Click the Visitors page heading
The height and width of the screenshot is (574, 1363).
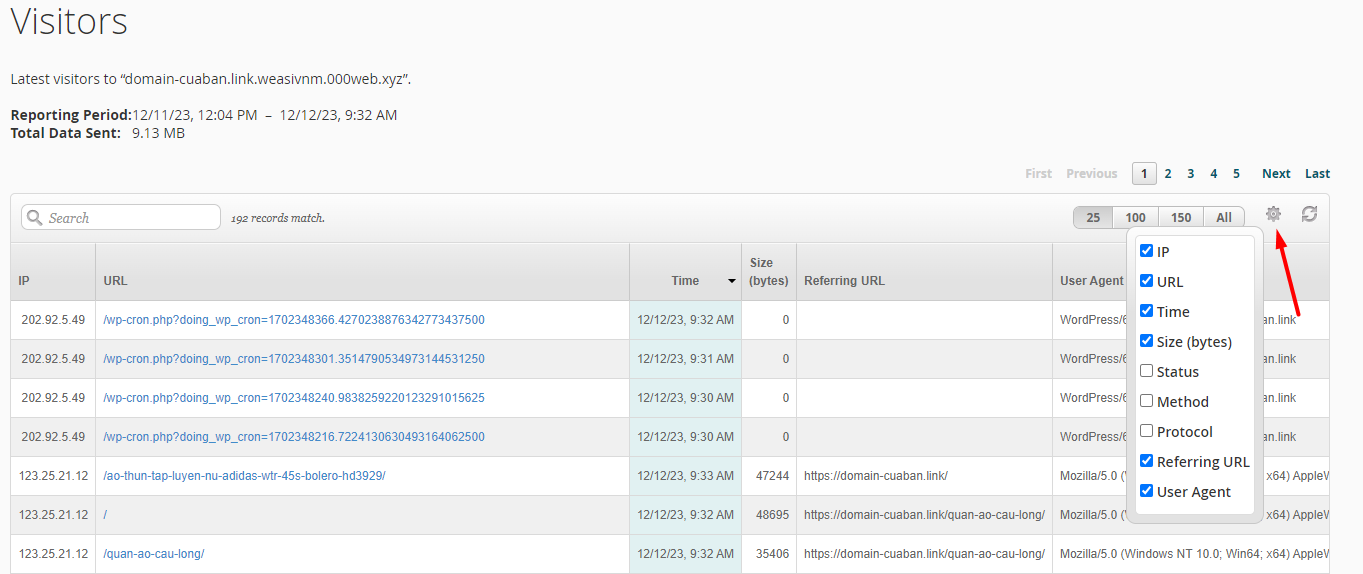point(69,21)
